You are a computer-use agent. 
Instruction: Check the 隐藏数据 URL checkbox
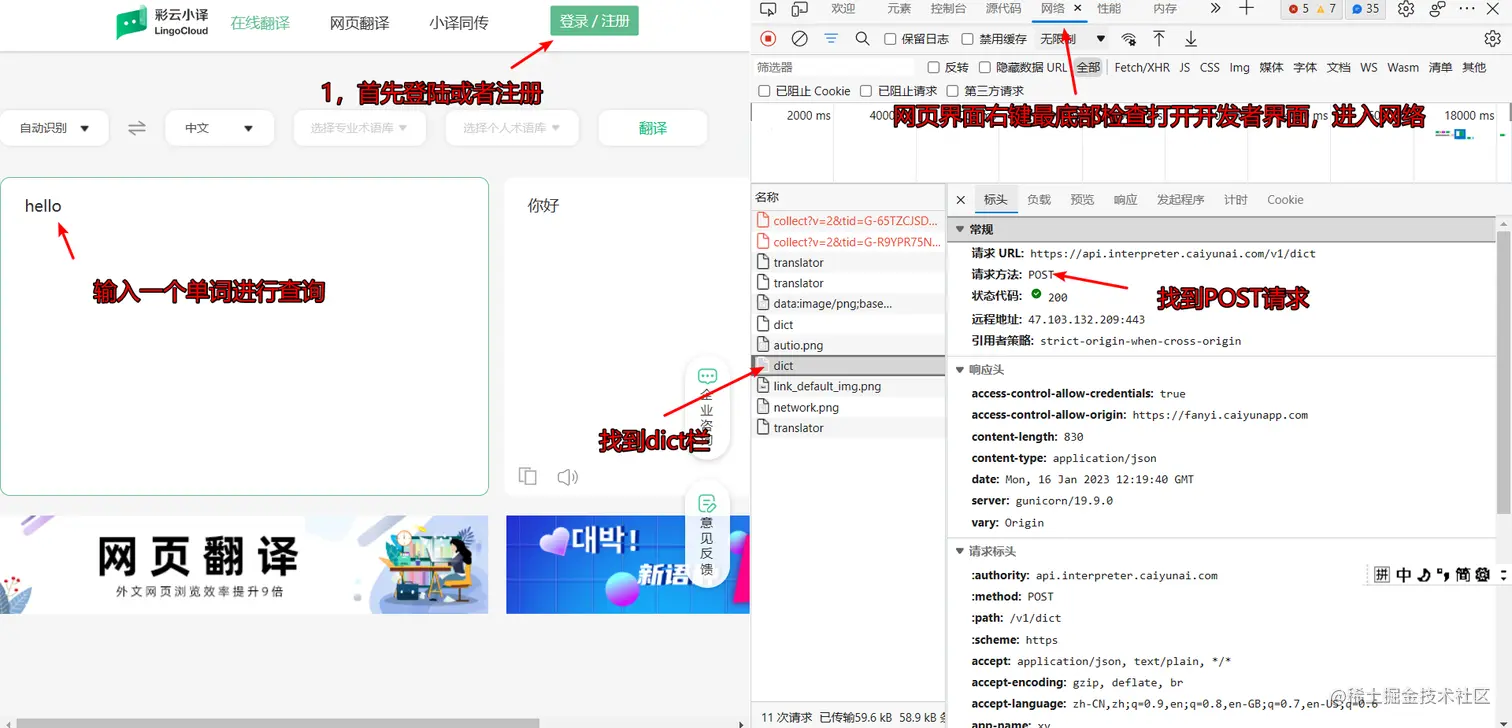985,67
